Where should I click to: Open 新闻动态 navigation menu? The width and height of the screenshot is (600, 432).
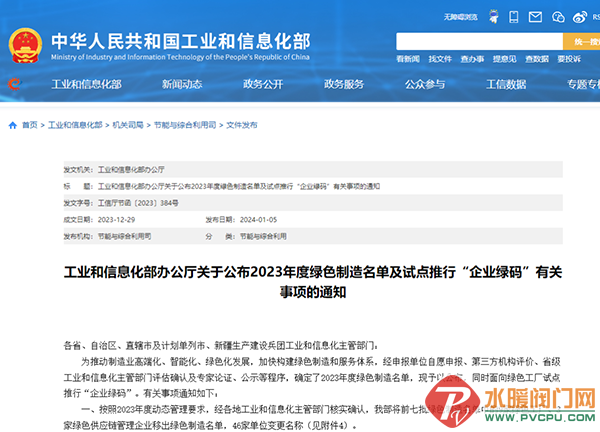tap(182, 84)
